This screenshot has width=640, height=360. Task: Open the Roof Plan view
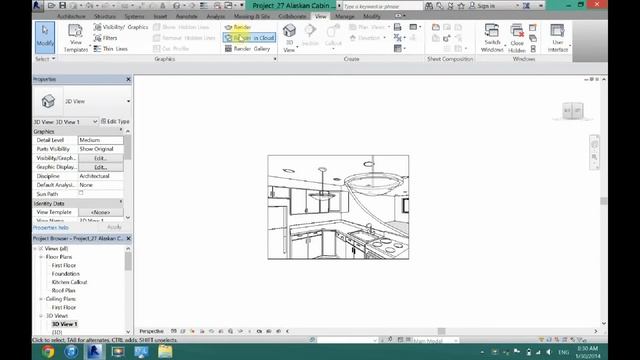tap(64, 291)
